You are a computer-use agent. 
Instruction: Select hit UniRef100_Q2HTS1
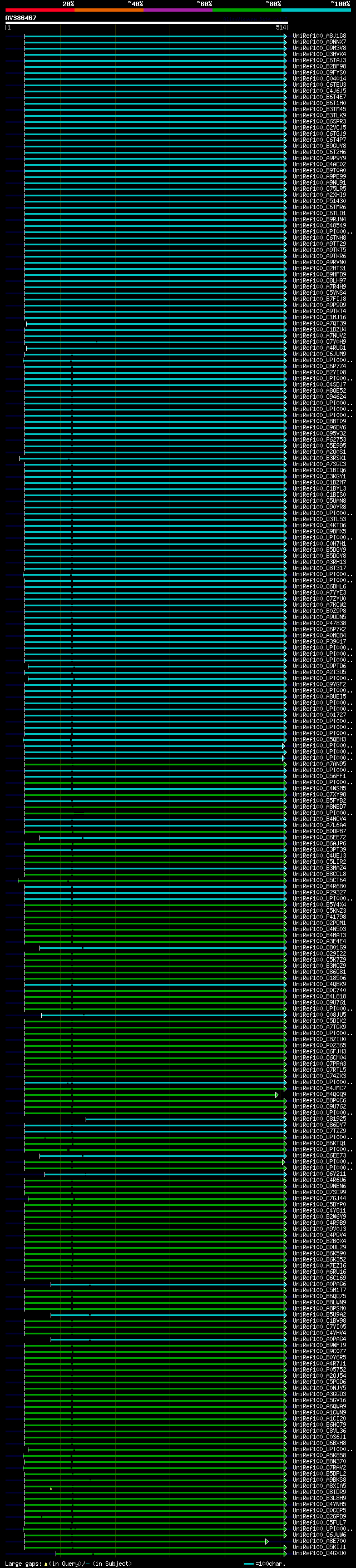[x=319, y=269]
